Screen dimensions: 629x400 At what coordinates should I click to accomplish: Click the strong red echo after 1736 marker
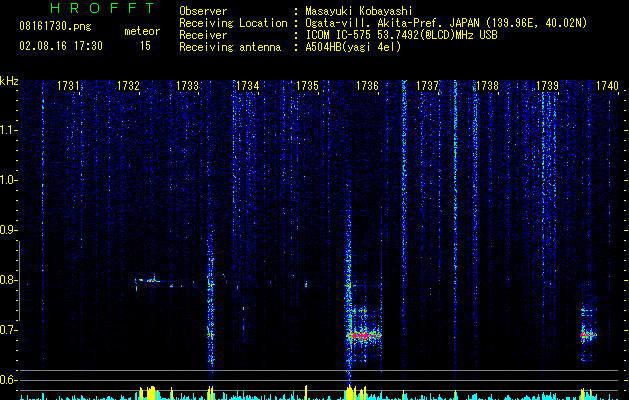(363, 335)
